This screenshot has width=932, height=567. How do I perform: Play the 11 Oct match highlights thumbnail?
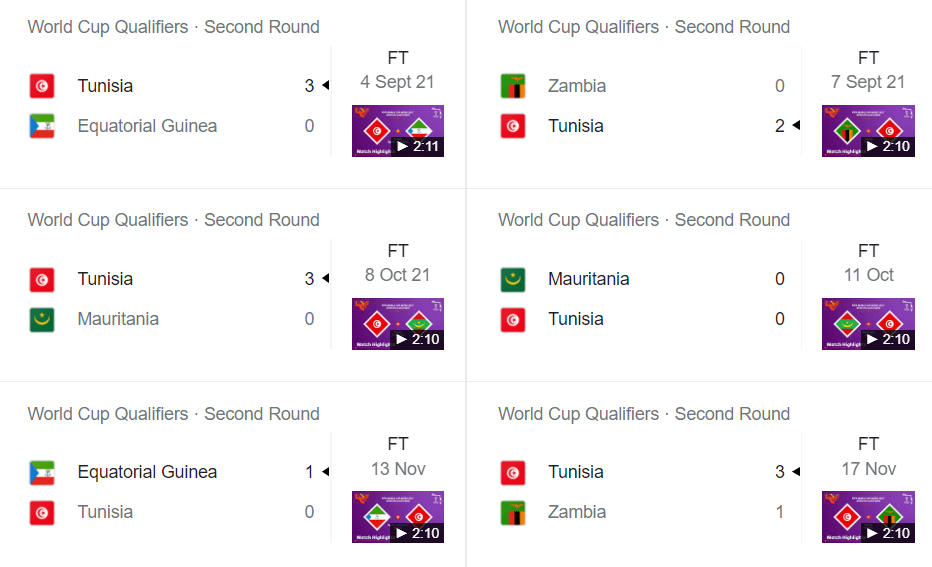868,324
